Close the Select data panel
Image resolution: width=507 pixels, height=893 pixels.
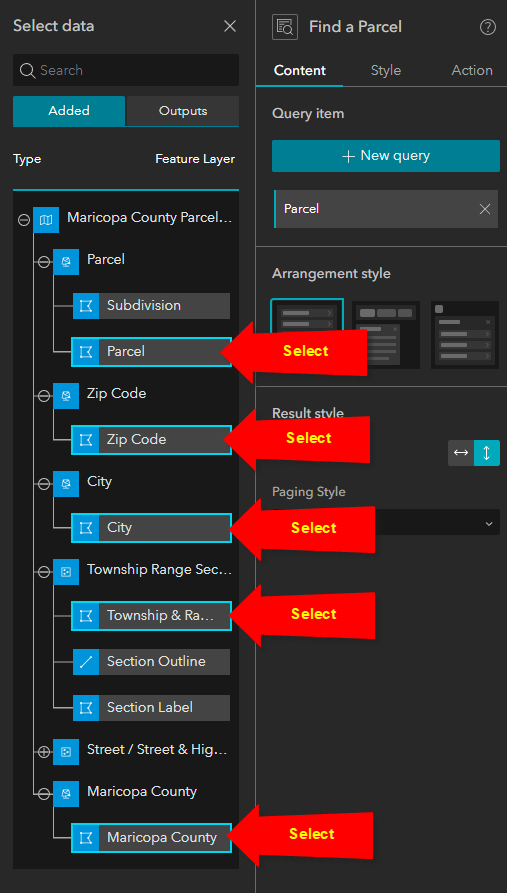pos(230,26)
